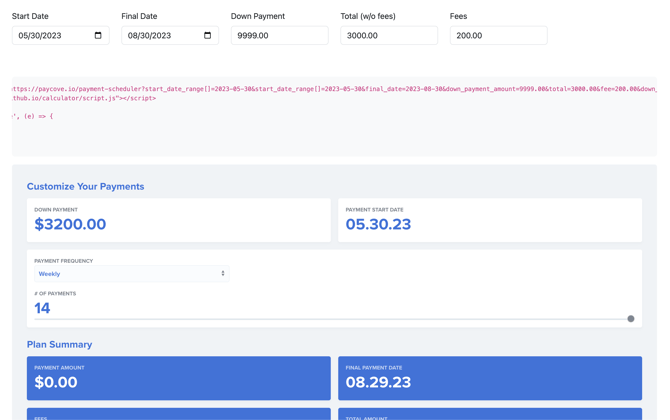Screen dimensions: 670x420
Task: Open the Start Date calendar picker icon
Action: pos(98,35)
